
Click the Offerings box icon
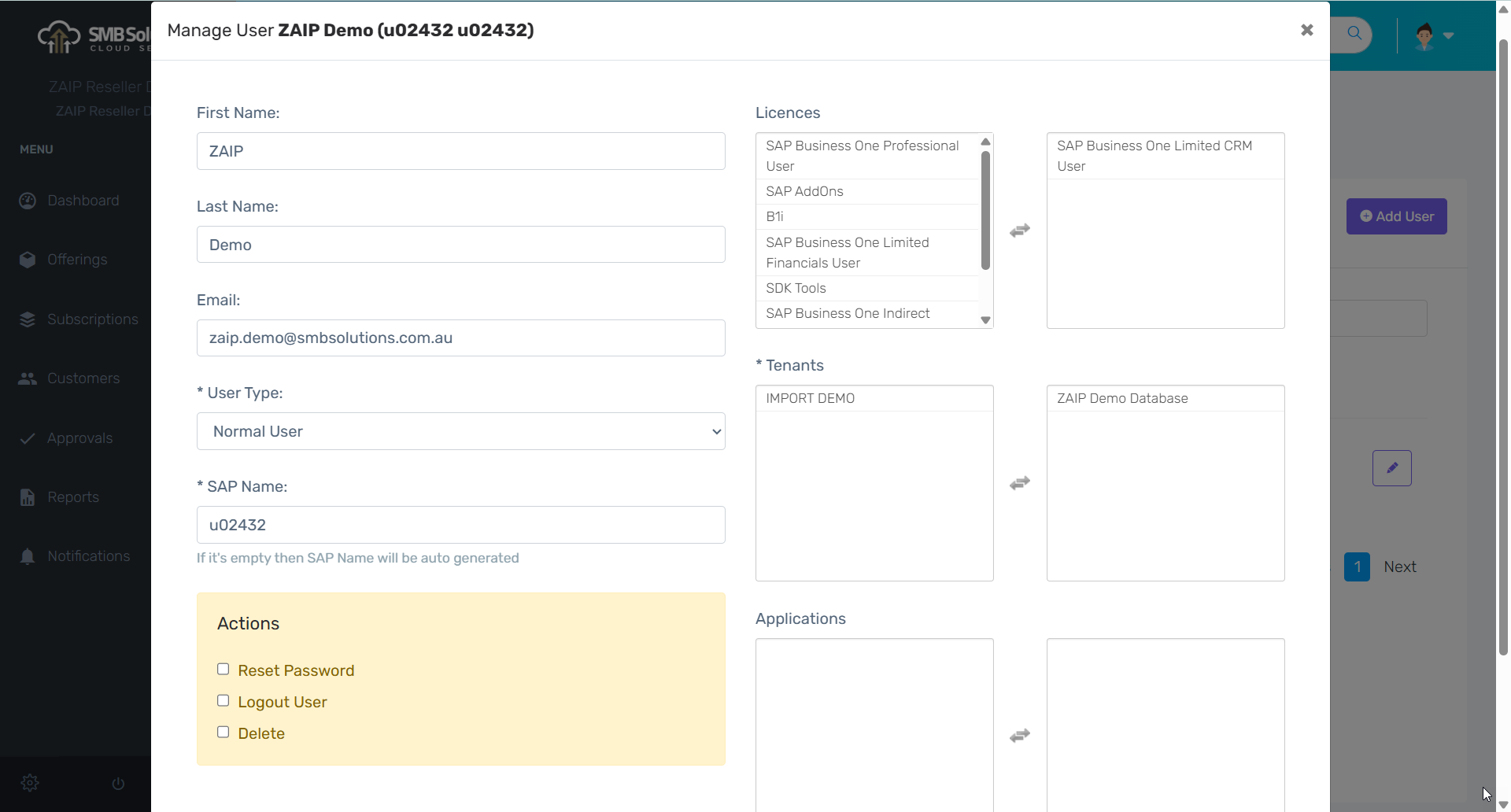(x=28, y=260)
